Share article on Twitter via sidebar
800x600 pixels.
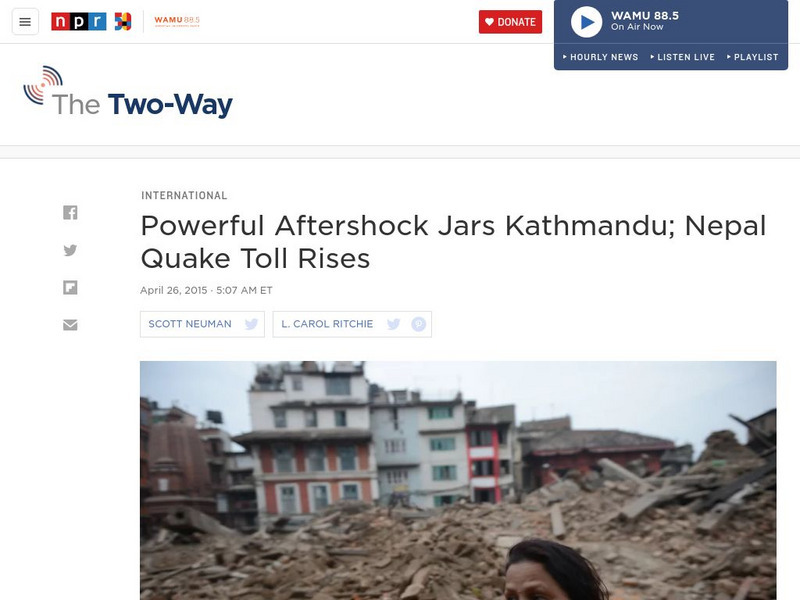(x=70, y=250)
